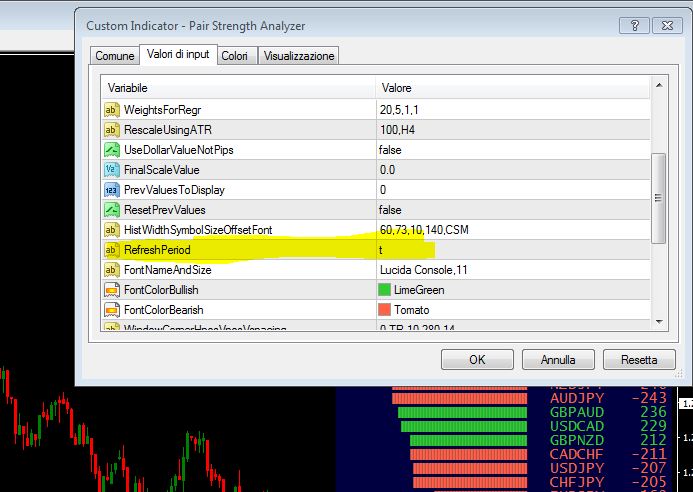Viewport: 693px width, 492px height.
Task: Click the double-type icon beside FinalScaleValue
Action: pyautogui.click(x=111, y=170)
